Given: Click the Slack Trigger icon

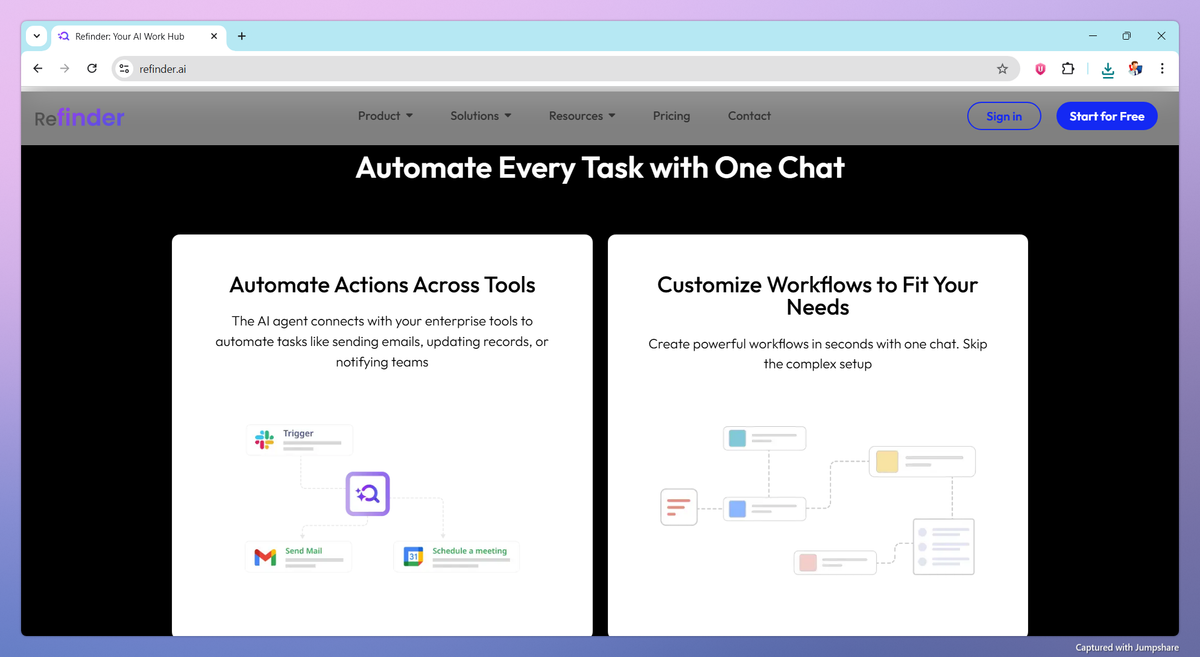Looking at the screenshot, I should point(264,440).
